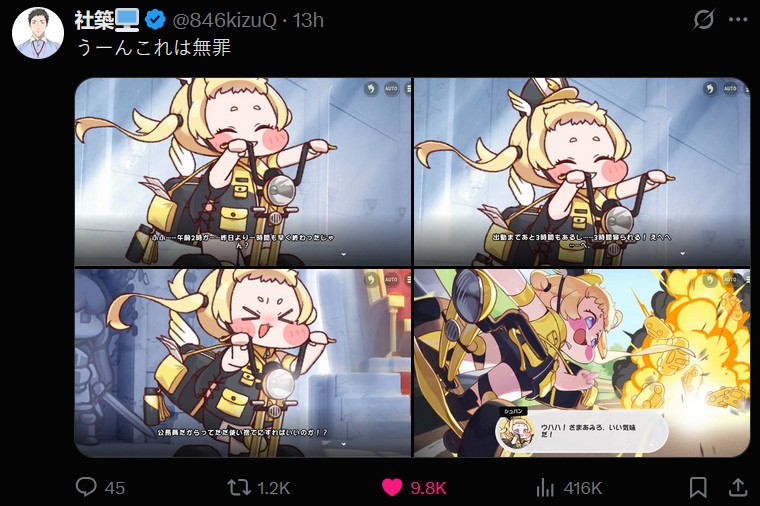760x506 pixels.
Task: Click AUTO button in top-left game screenshot
Action: click(x=391, y=89)
